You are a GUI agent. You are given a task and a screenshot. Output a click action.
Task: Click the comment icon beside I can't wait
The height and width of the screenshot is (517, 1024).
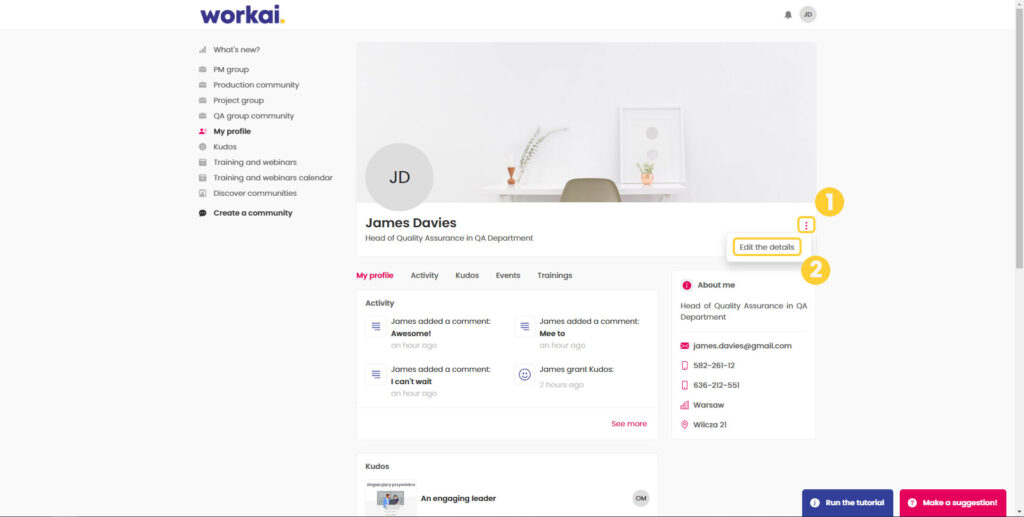376,374
